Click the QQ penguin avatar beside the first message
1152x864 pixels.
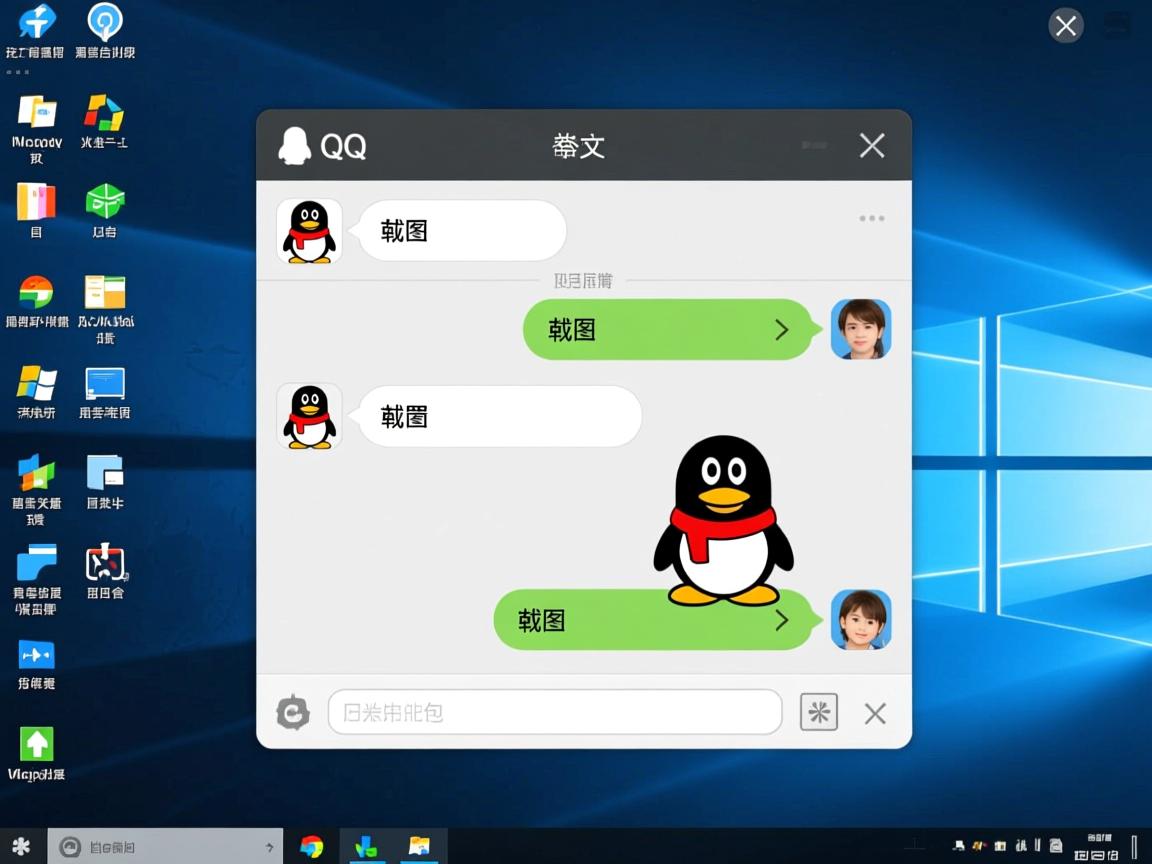(309, 230)
